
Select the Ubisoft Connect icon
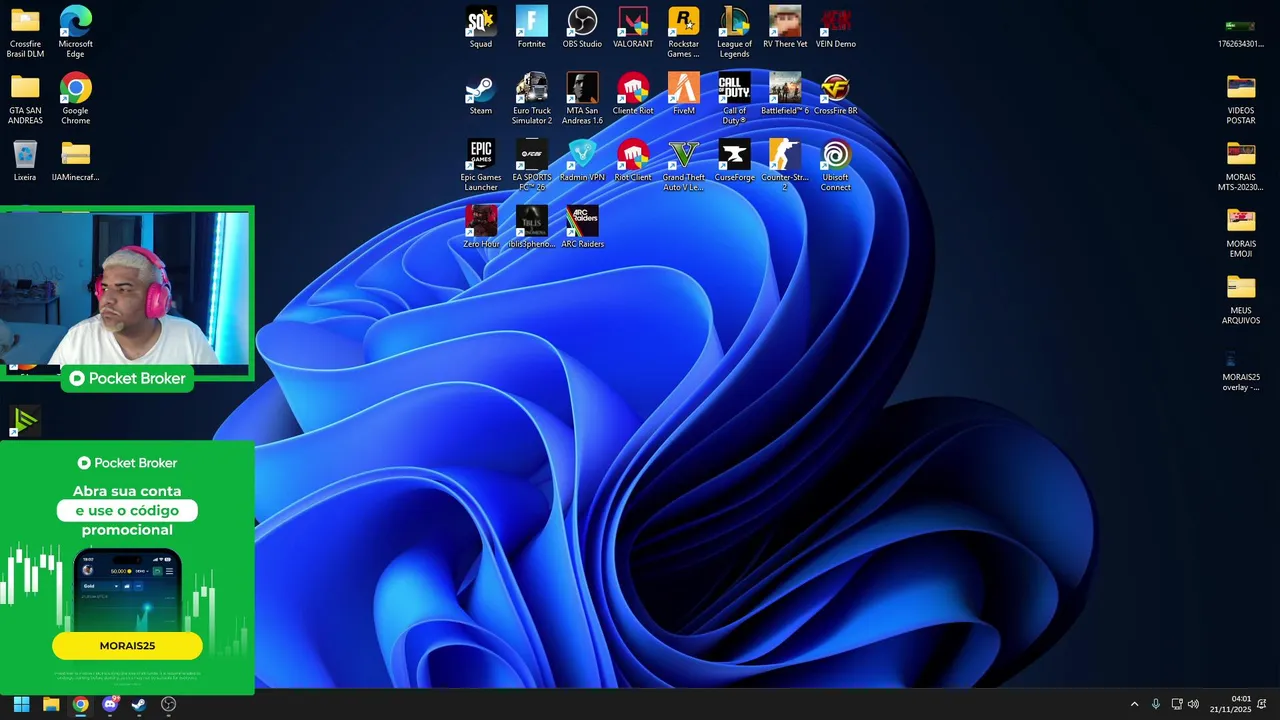tap(836, 166)
